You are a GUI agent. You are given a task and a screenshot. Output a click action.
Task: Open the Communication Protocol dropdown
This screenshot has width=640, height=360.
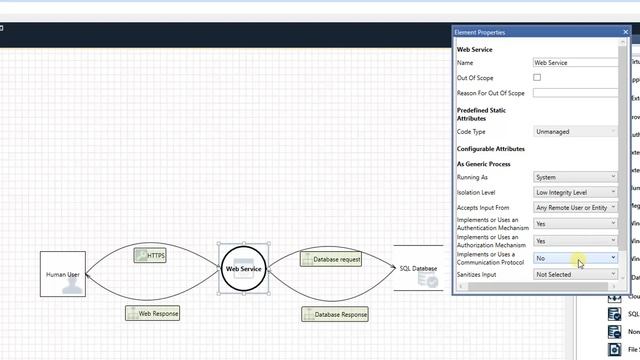[x=575, y=258]
